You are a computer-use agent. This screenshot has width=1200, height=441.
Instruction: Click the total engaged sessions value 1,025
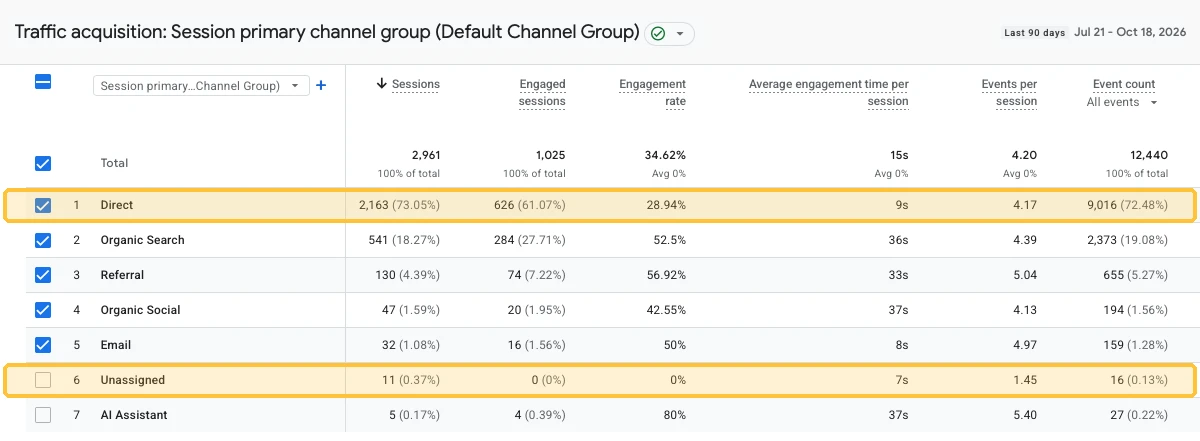click(x=551, y=155)
